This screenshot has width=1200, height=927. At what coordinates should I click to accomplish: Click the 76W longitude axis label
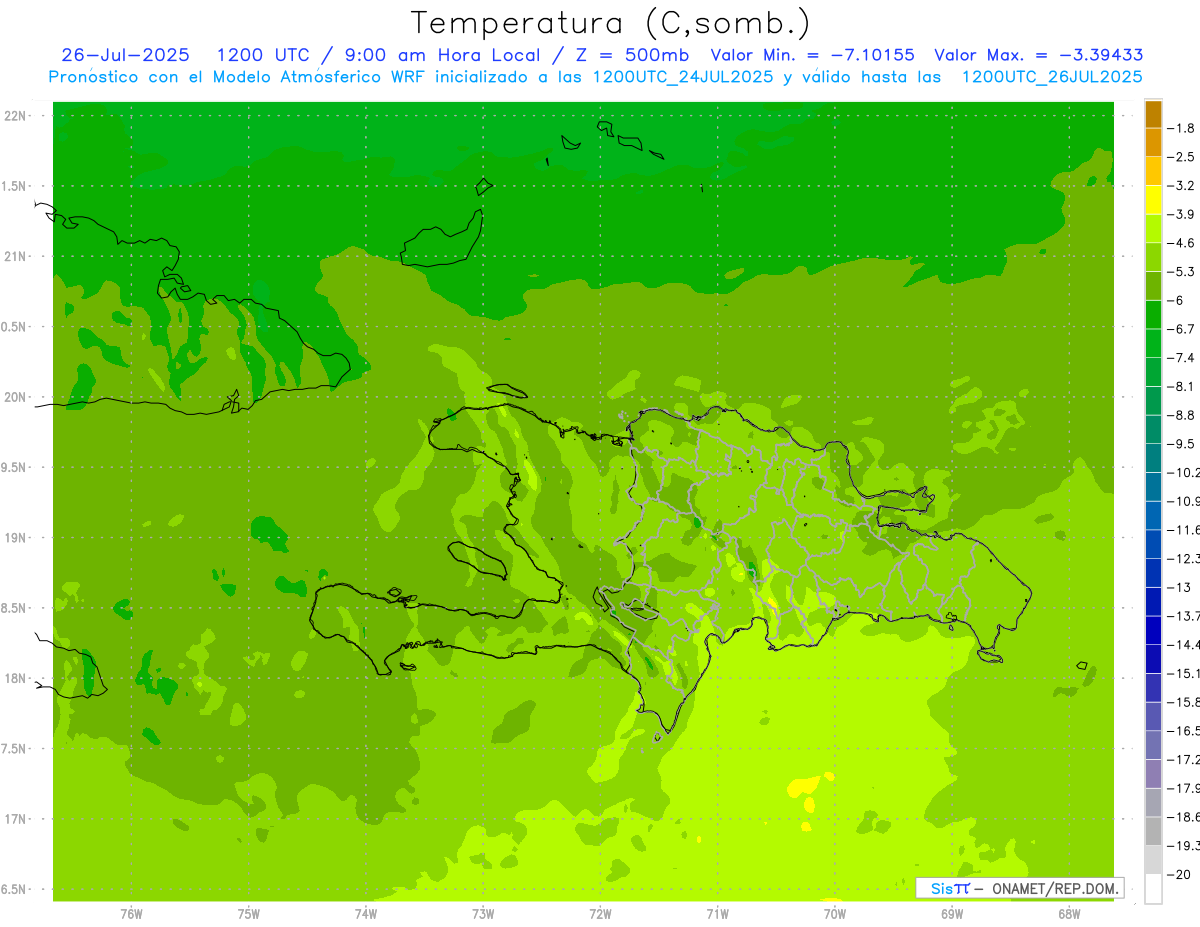click(x=131, y=913)
